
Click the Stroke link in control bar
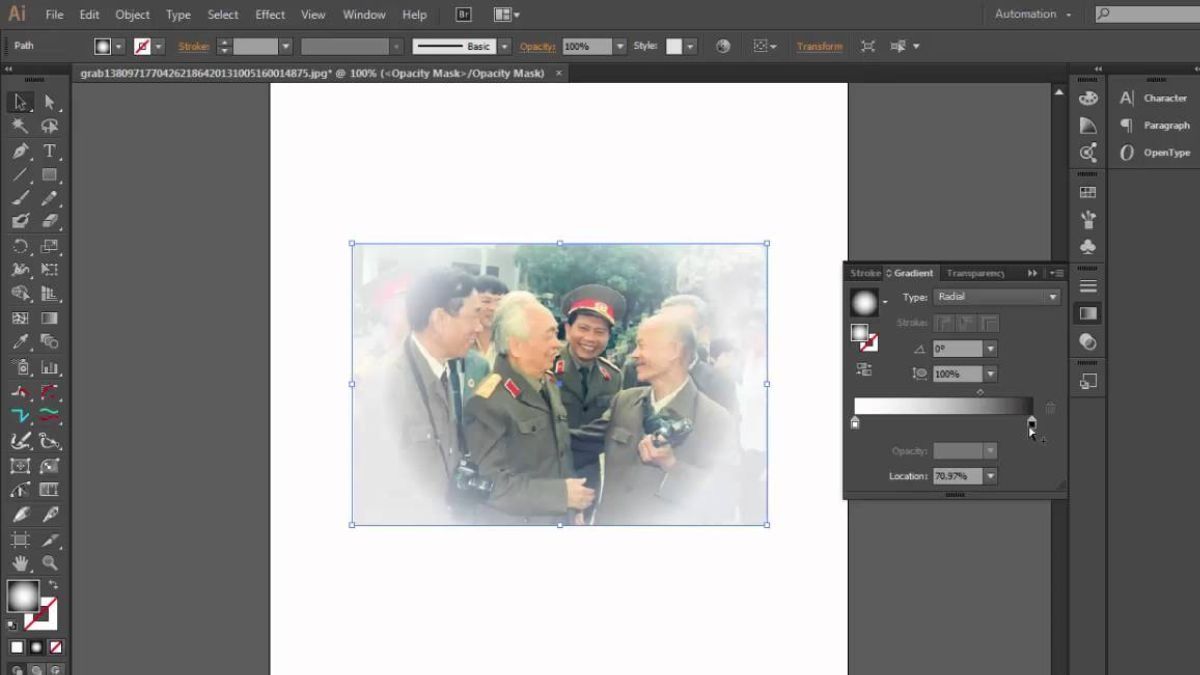(193, 47)
